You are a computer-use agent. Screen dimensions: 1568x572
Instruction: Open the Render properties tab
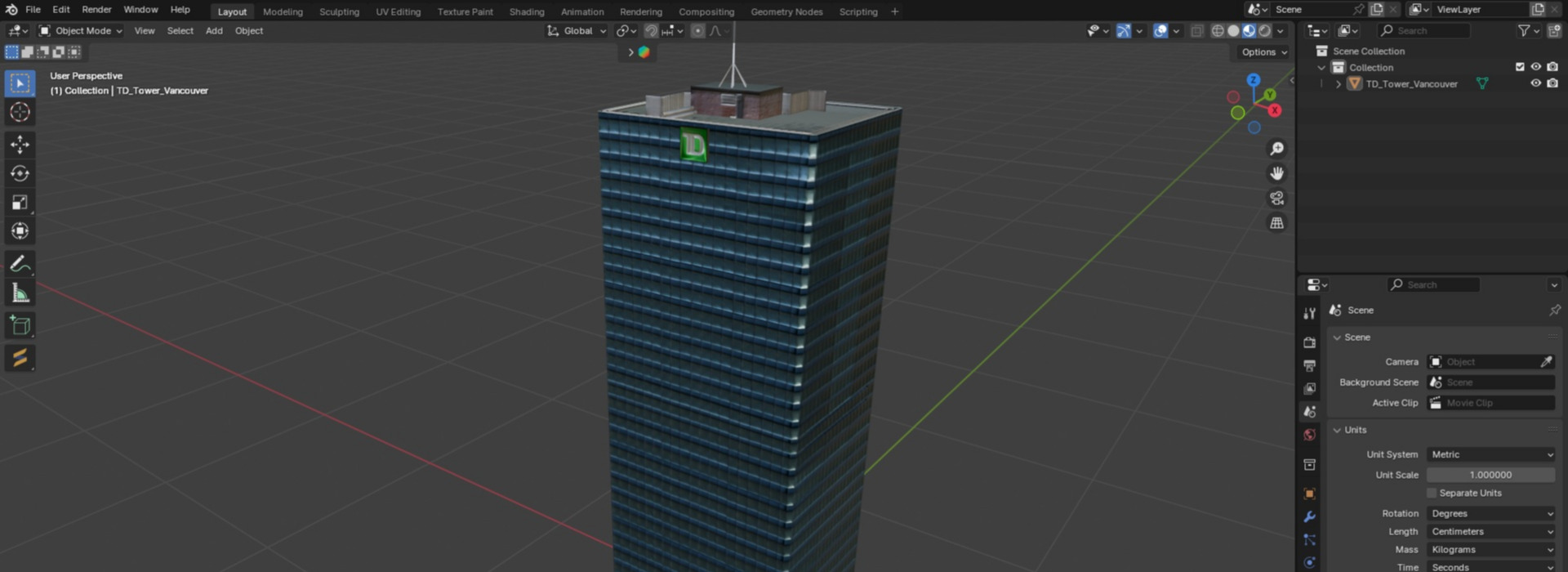pos(1310,342)
